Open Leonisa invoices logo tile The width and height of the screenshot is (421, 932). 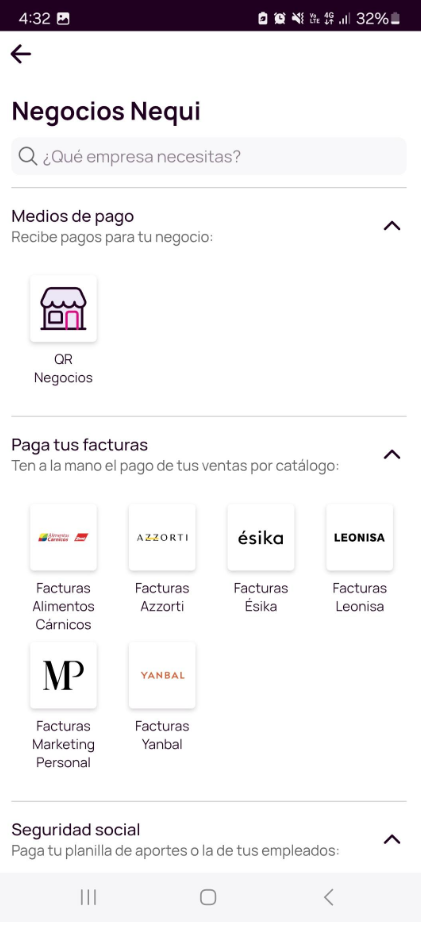point(359,537)
